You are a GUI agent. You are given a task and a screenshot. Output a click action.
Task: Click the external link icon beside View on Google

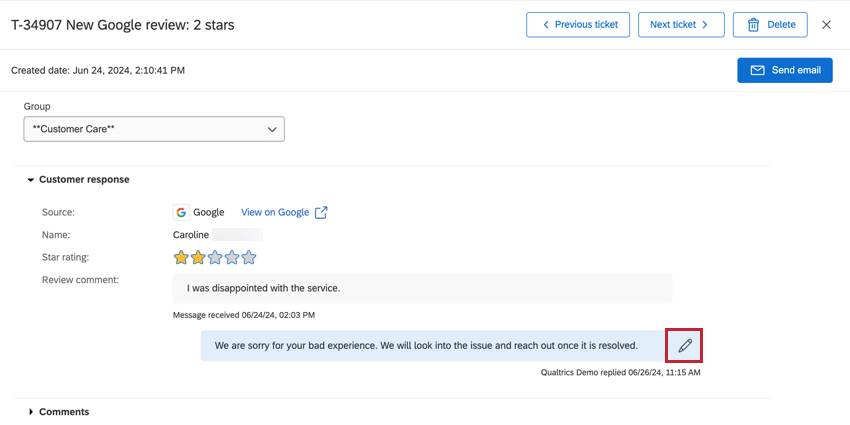(321, 212)
